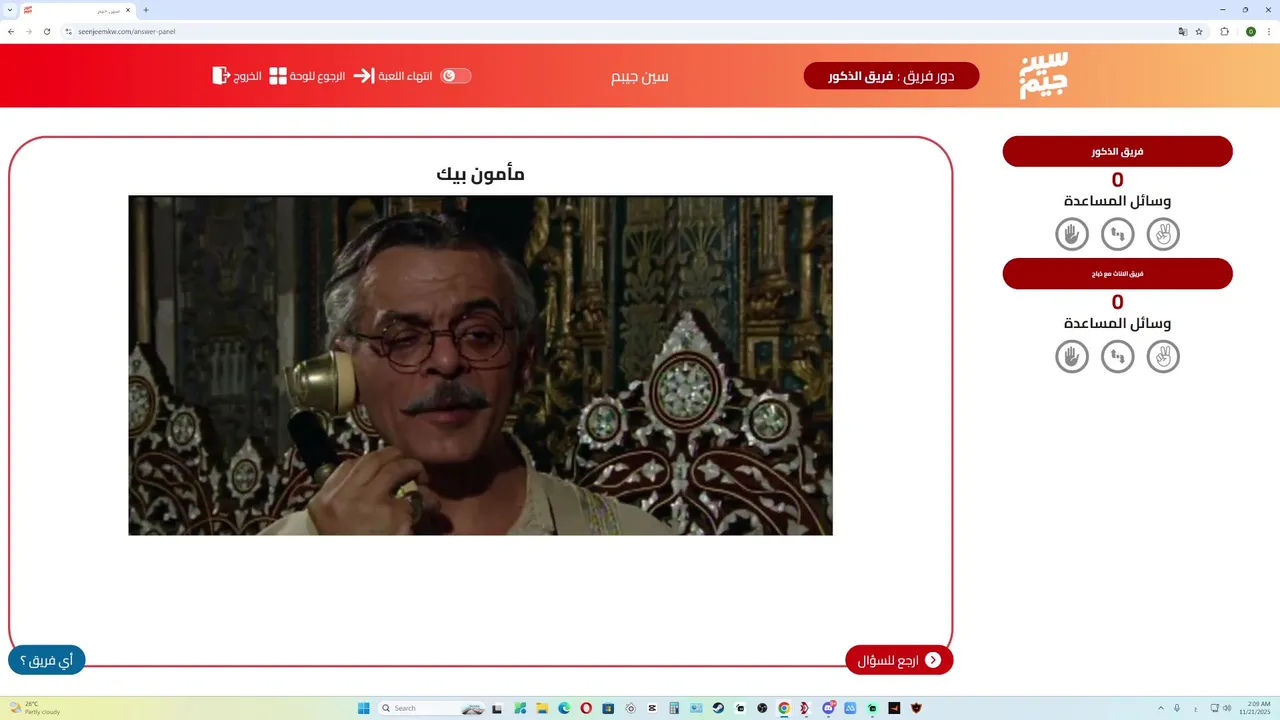The height and width of the screenshot is (720, 1280).
Task: Open Discord from the taskbar
Action: (x=829, y=708)
